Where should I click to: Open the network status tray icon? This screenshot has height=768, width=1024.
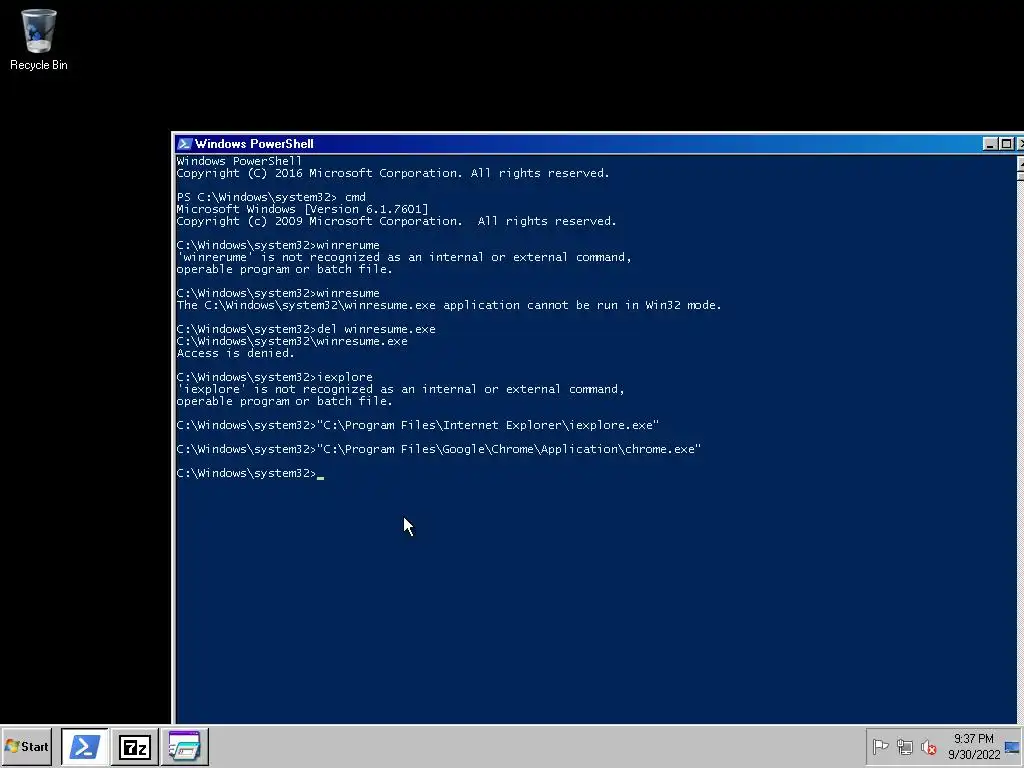tap(904, 746)
